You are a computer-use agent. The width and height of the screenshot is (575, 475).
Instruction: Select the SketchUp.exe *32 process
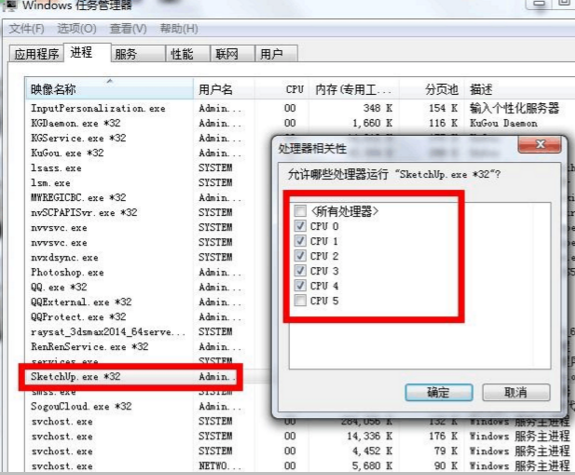coord(76,377)
